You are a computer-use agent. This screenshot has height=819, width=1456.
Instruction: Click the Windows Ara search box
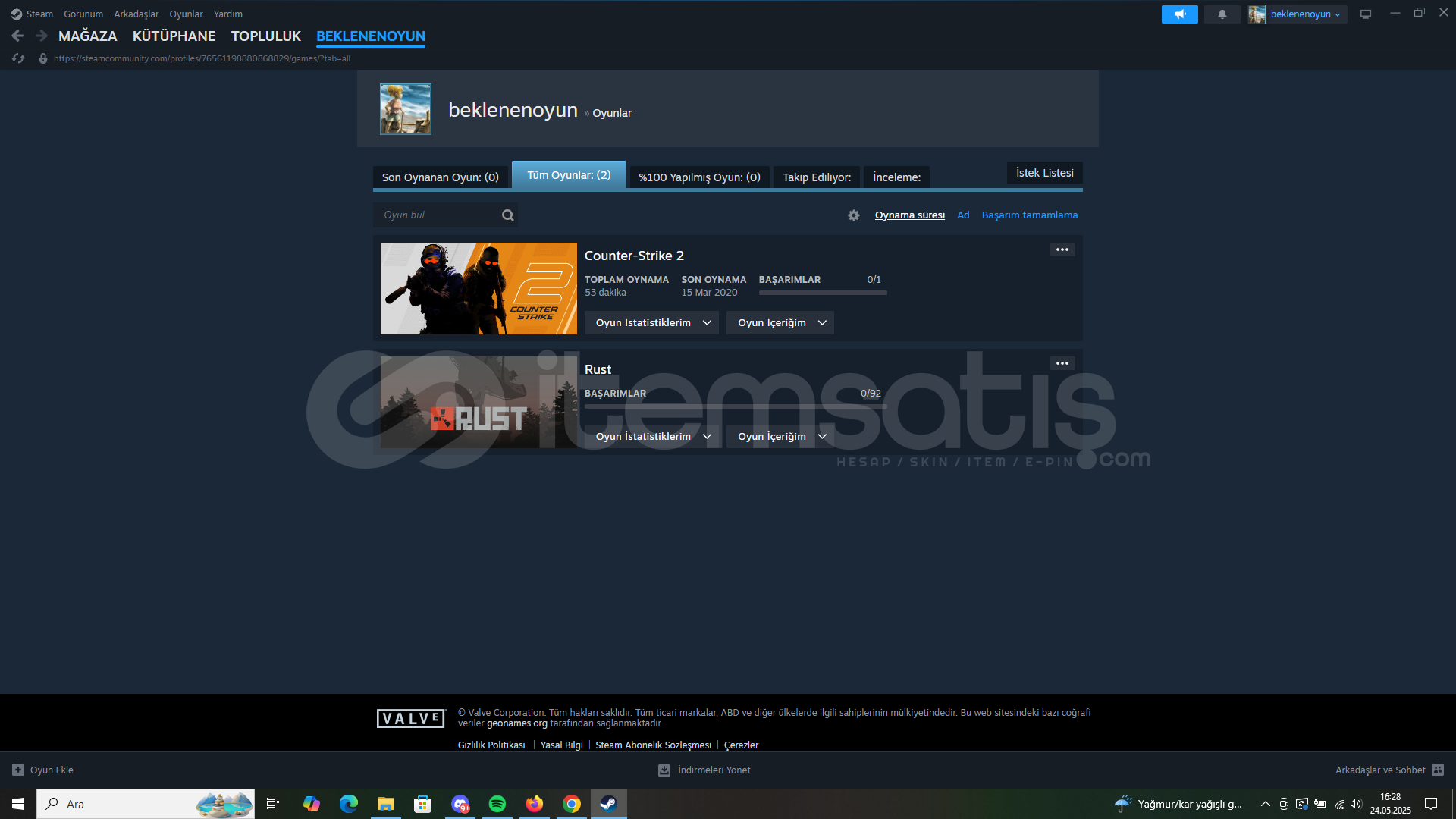(x=146, y=804)
